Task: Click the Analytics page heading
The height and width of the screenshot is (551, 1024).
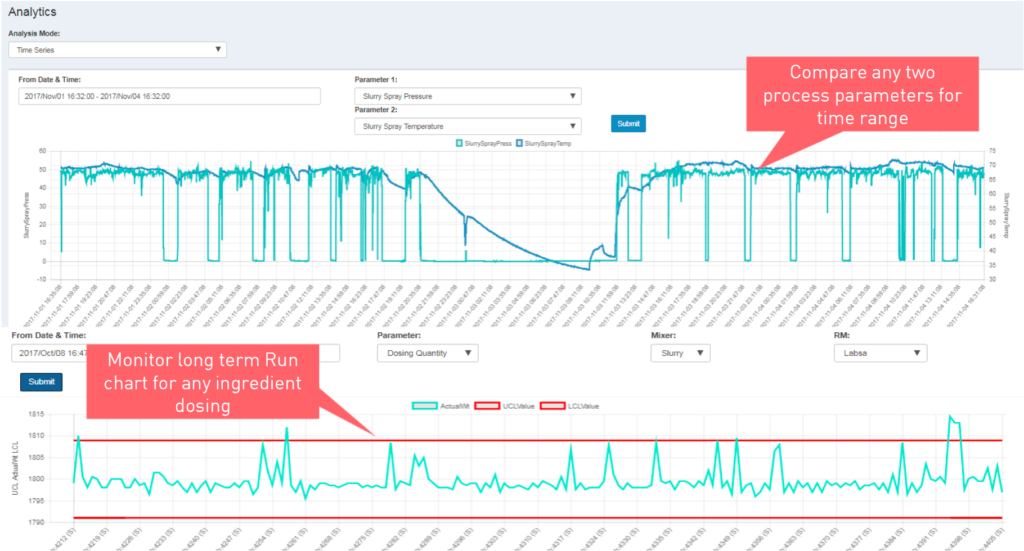Action: [32, 12]
